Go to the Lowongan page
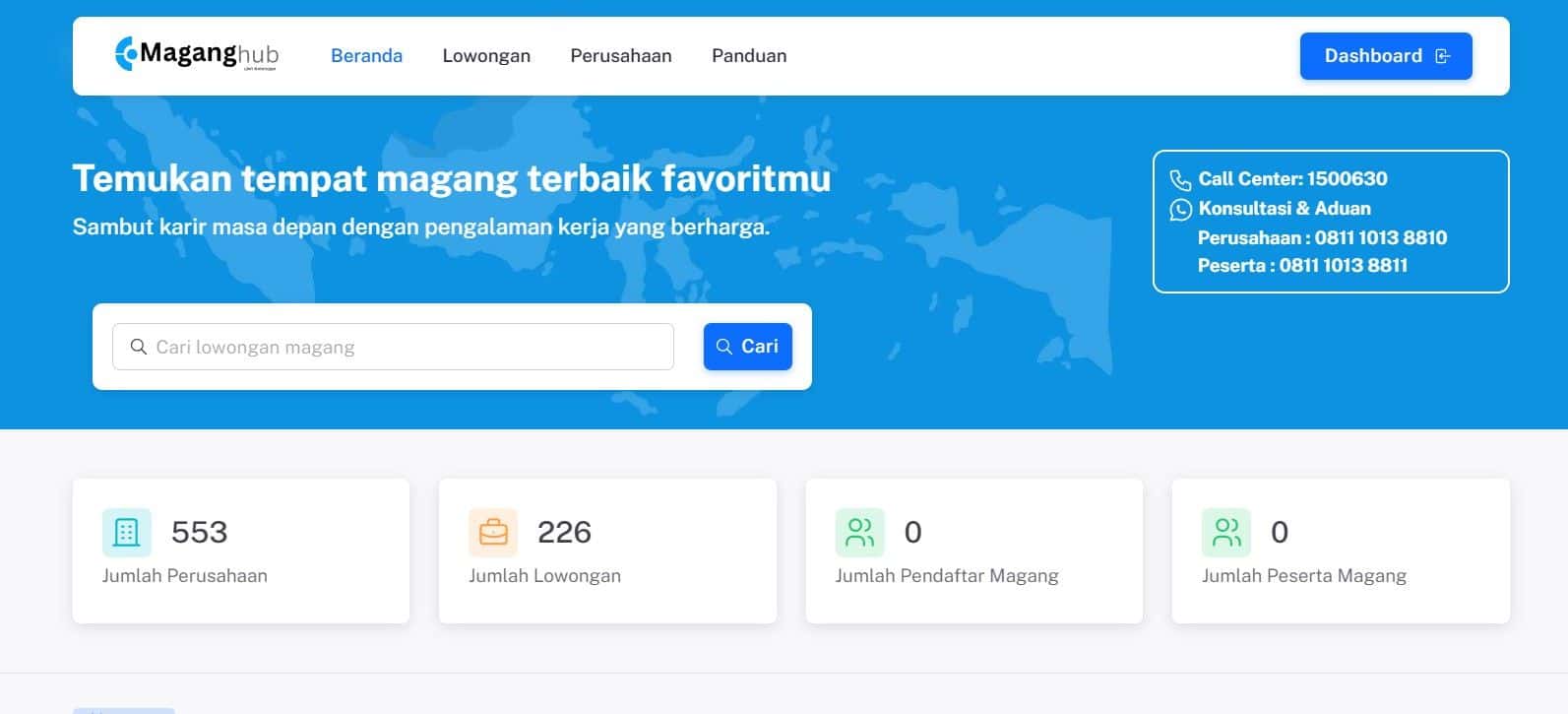1568x714 pixels. click(x=486, y=56)
